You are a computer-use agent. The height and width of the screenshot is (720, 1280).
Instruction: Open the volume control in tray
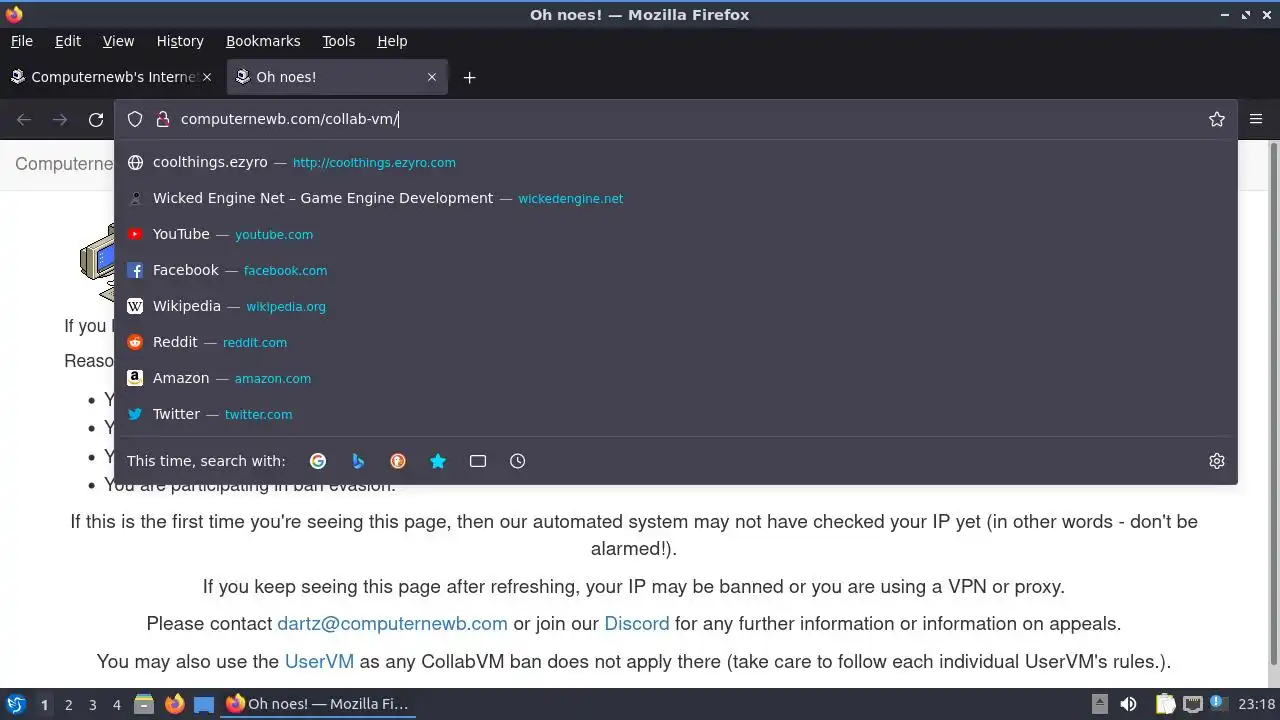[x=1129, y=704]
